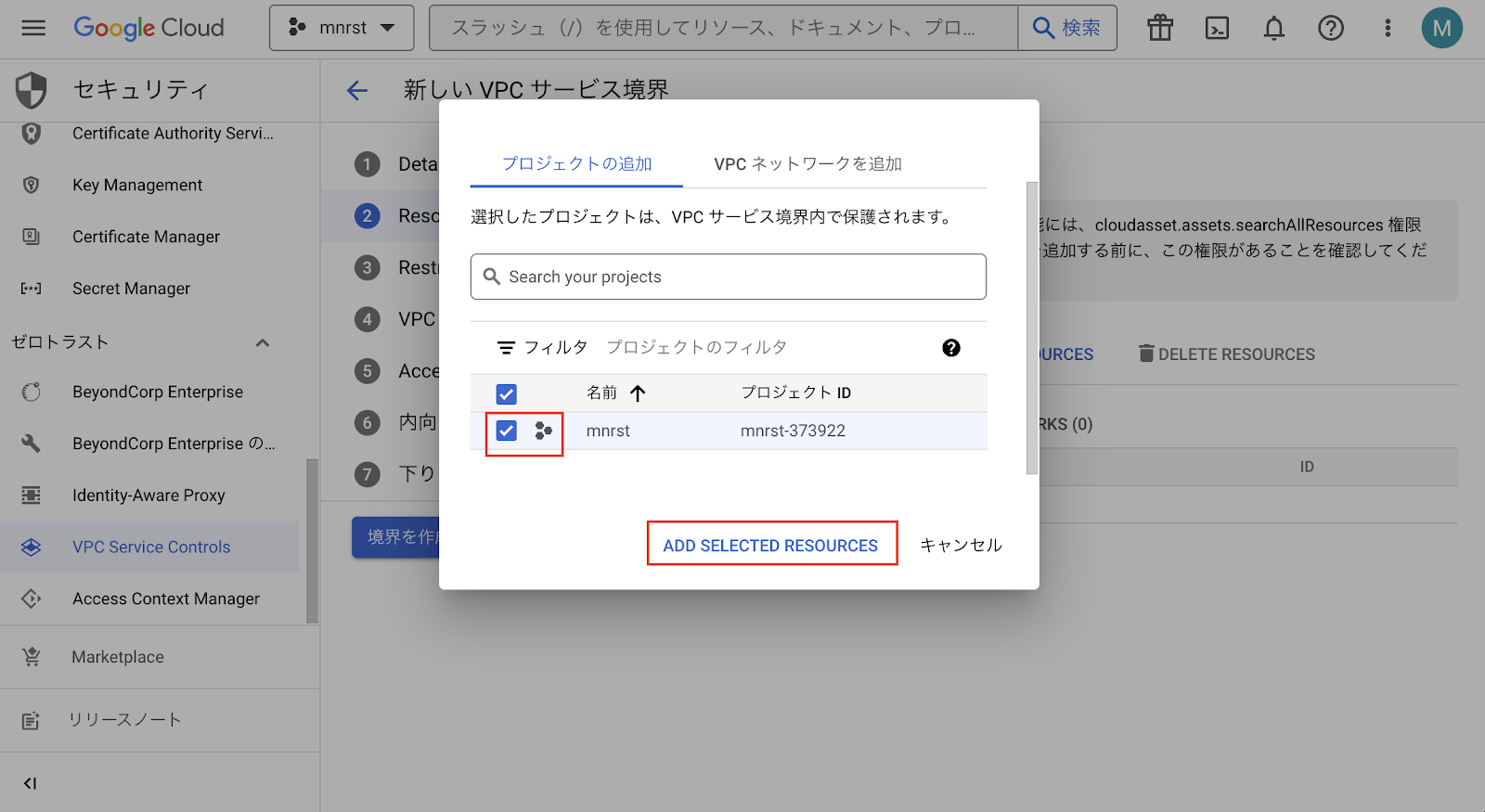1485x812 pixels.
Task: Activate Cloud Shell terminal icon
Action: (x=1217, y=28)
